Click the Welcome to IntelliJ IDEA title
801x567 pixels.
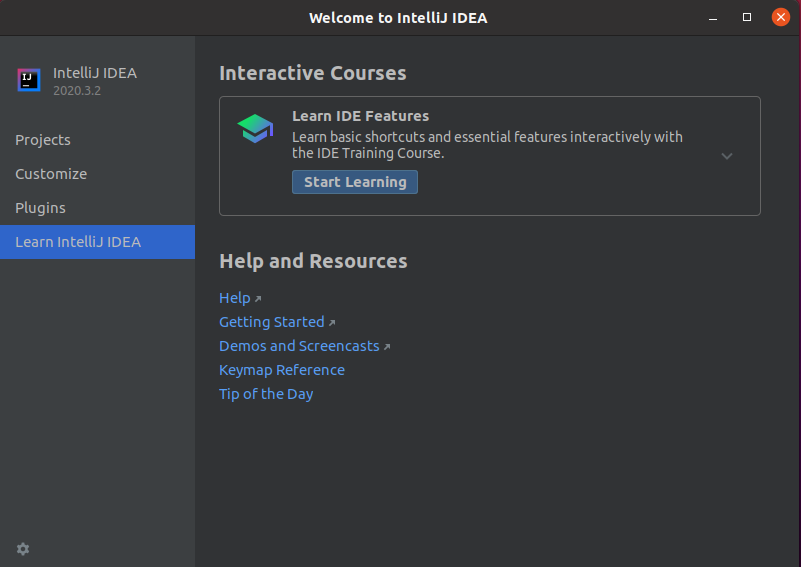coord(398,18)
